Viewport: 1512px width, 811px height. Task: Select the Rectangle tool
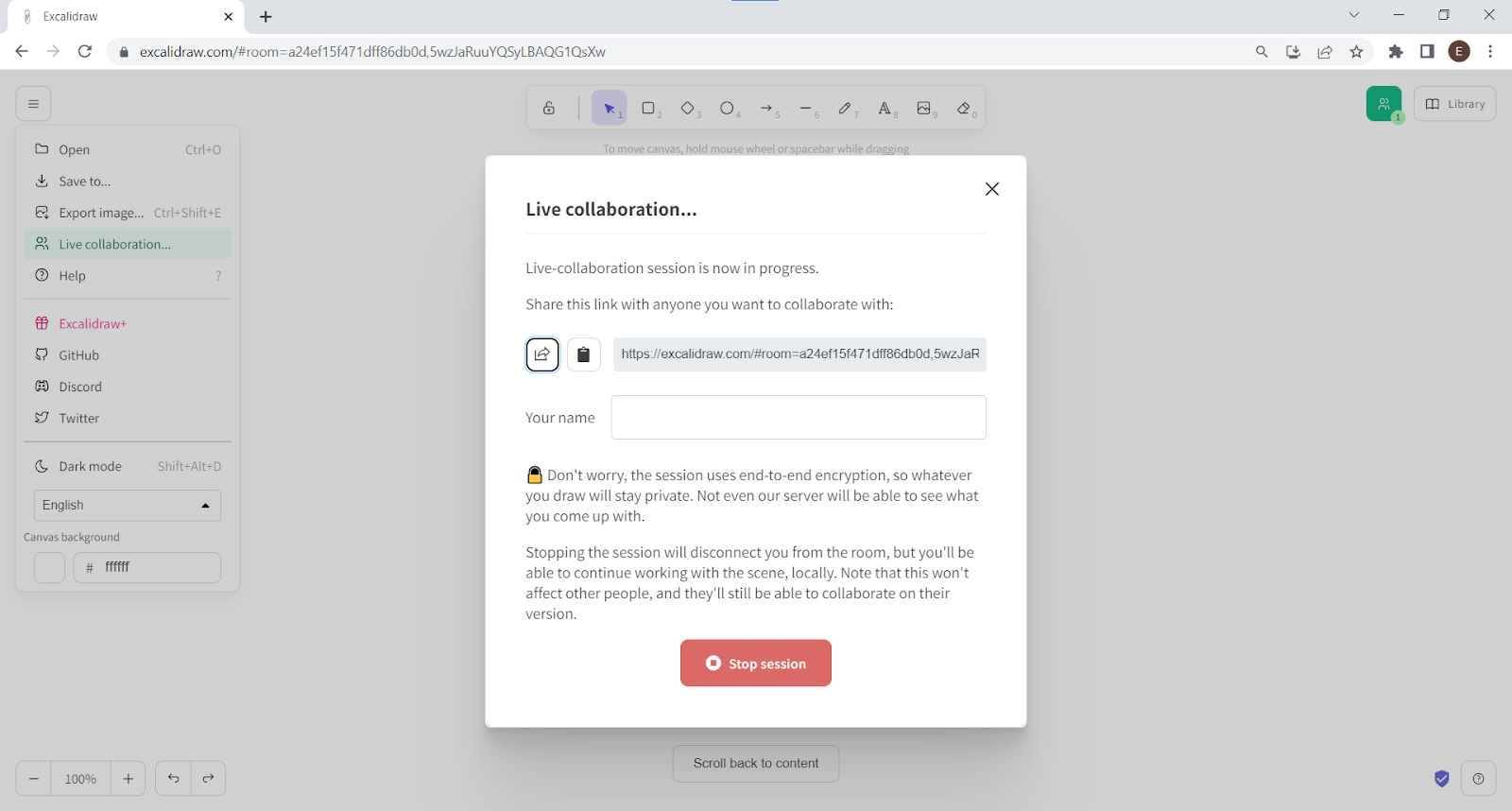(x=649, y=108)
